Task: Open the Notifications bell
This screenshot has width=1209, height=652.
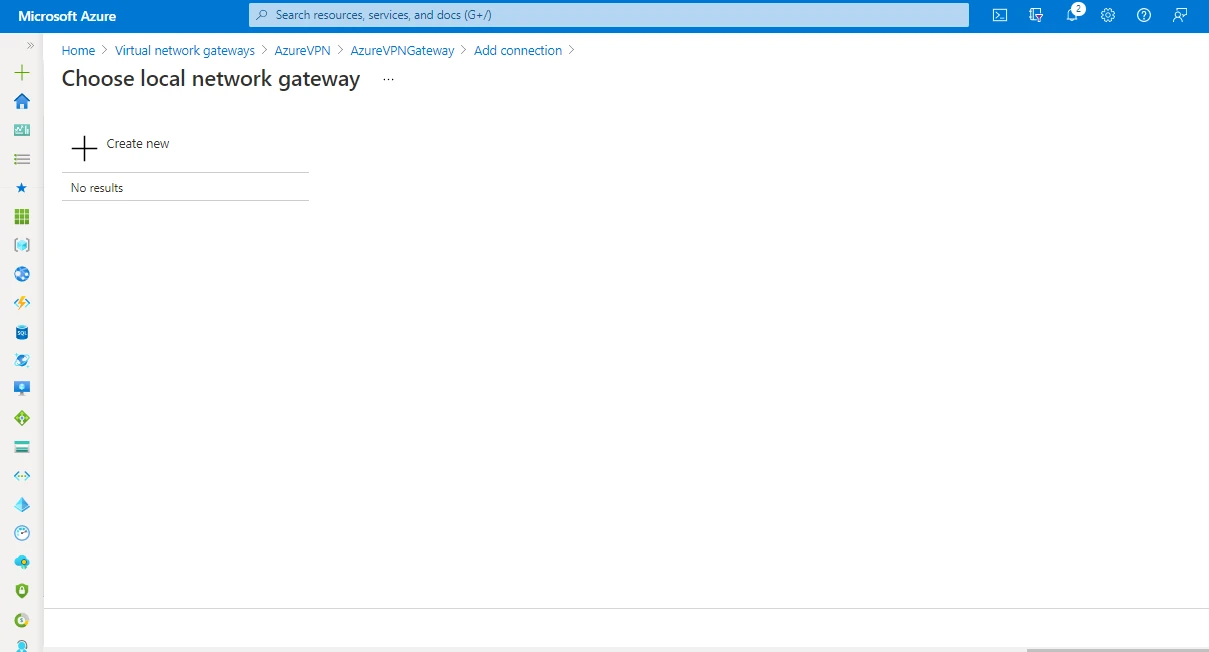Action: coord(1072,15)
